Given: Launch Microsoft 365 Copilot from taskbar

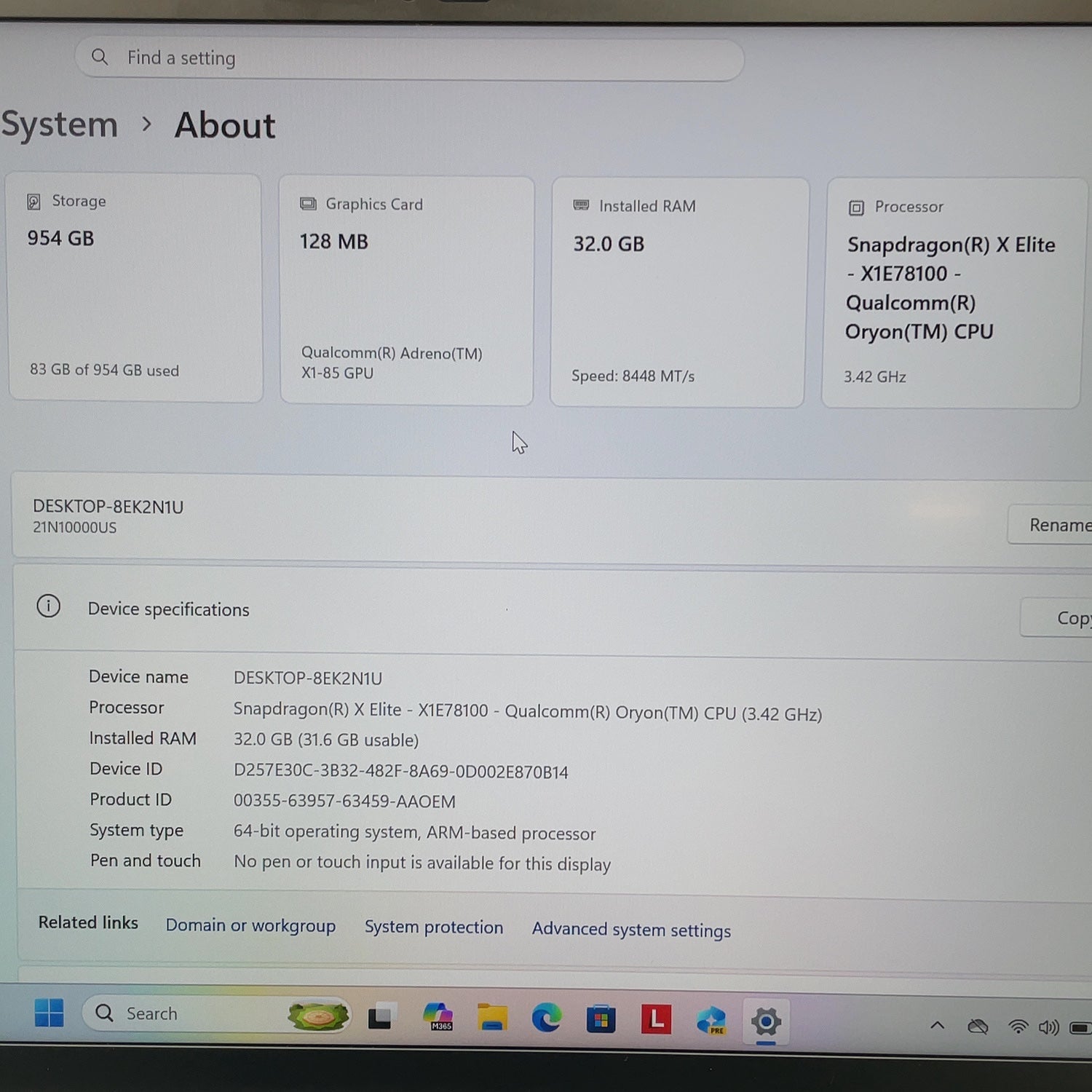Looking at the screenshot, I should tap(438, 1017).
